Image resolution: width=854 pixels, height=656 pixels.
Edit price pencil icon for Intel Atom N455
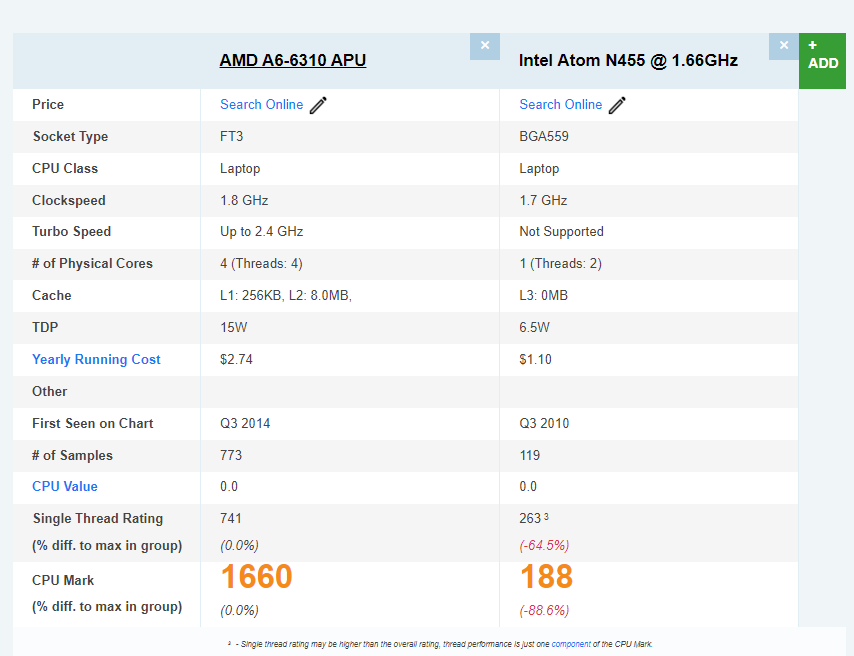click(x=617, y=105)
